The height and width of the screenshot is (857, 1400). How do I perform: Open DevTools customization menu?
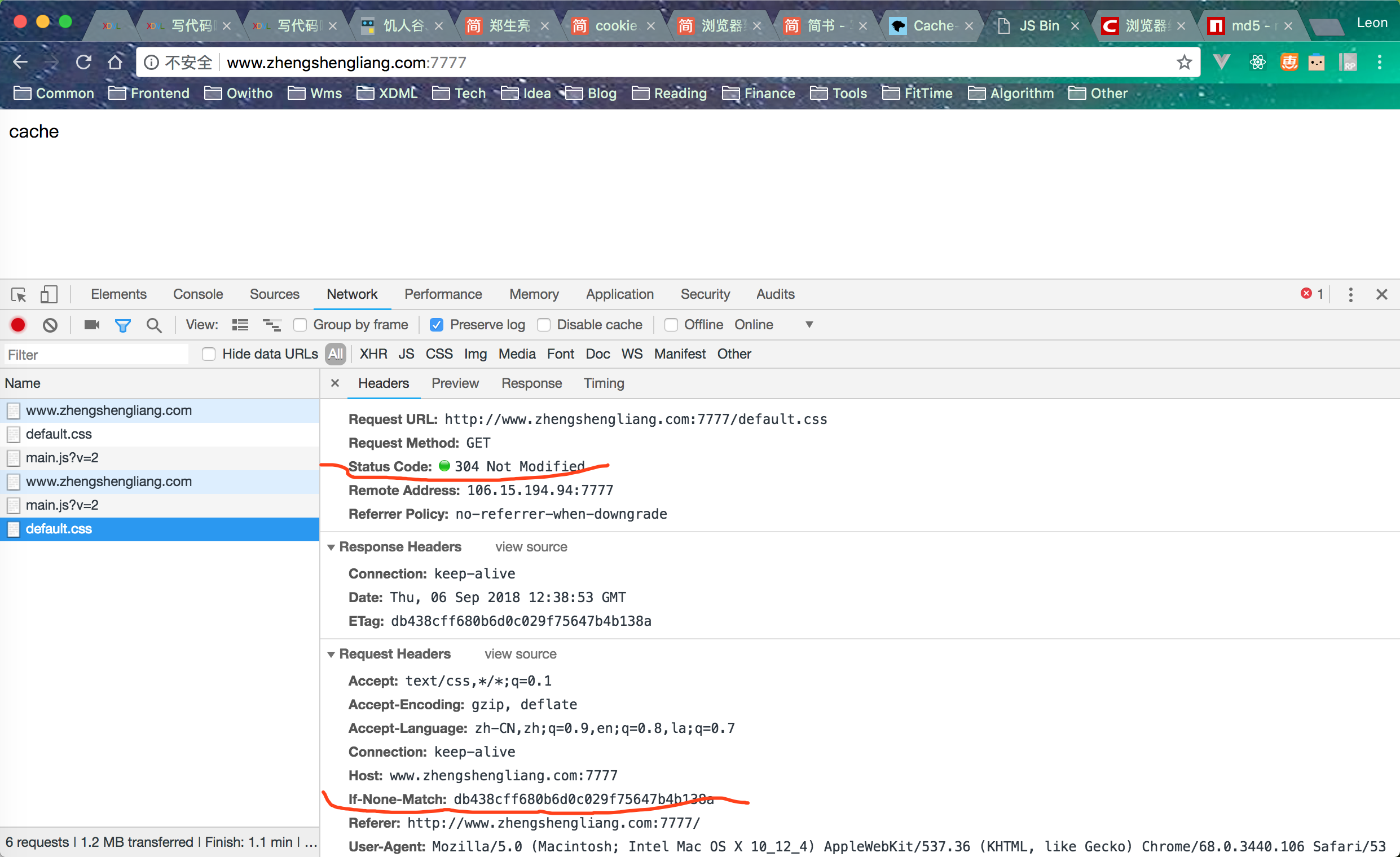pyautogui.click(x=1350, y=294)
